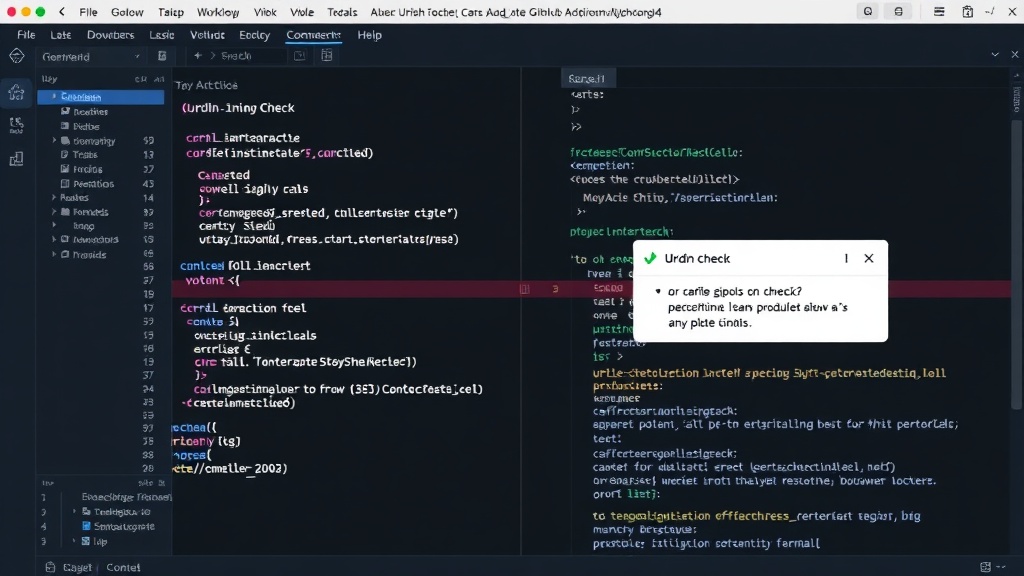Click folder icon of the Fomdds tree row
This screenshot has height=576, width=1024.
(65, 212)
